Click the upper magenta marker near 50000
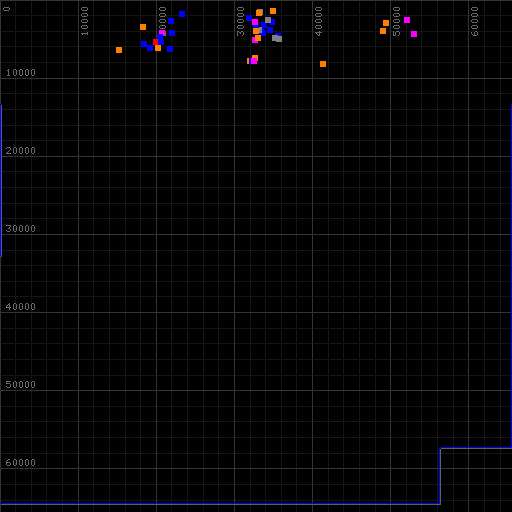Screen dimensions: 512x512 [407, 20]
